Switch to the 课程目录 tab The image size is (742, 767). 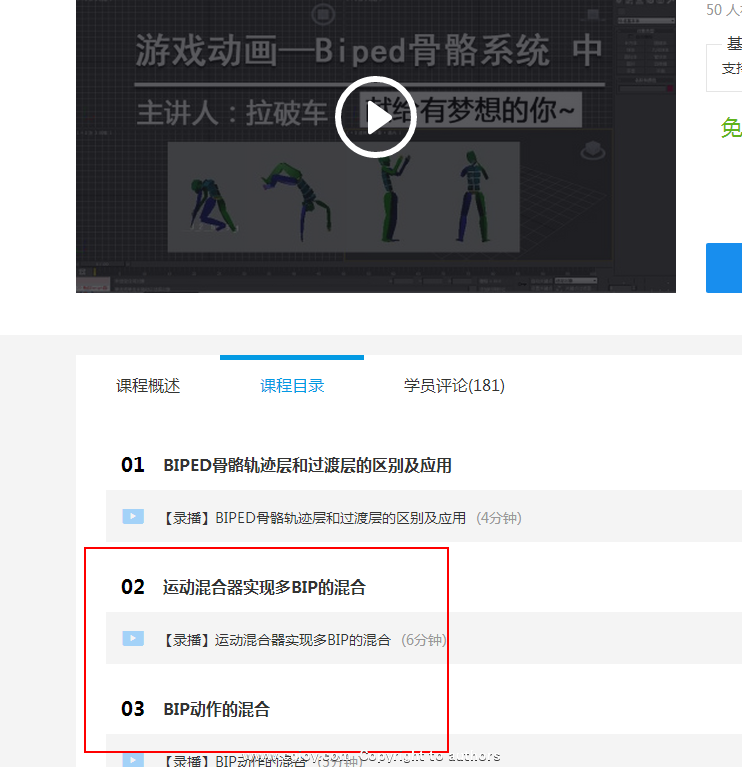click(x=292, y=385)
